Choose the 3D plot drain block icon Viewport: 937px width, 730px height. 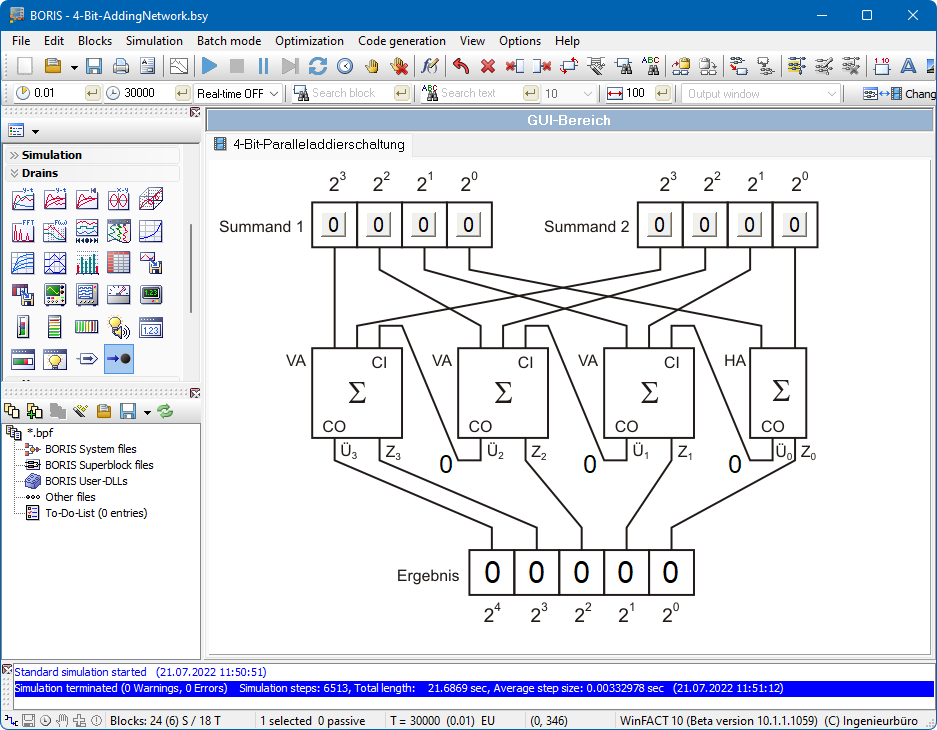[150, 199]
